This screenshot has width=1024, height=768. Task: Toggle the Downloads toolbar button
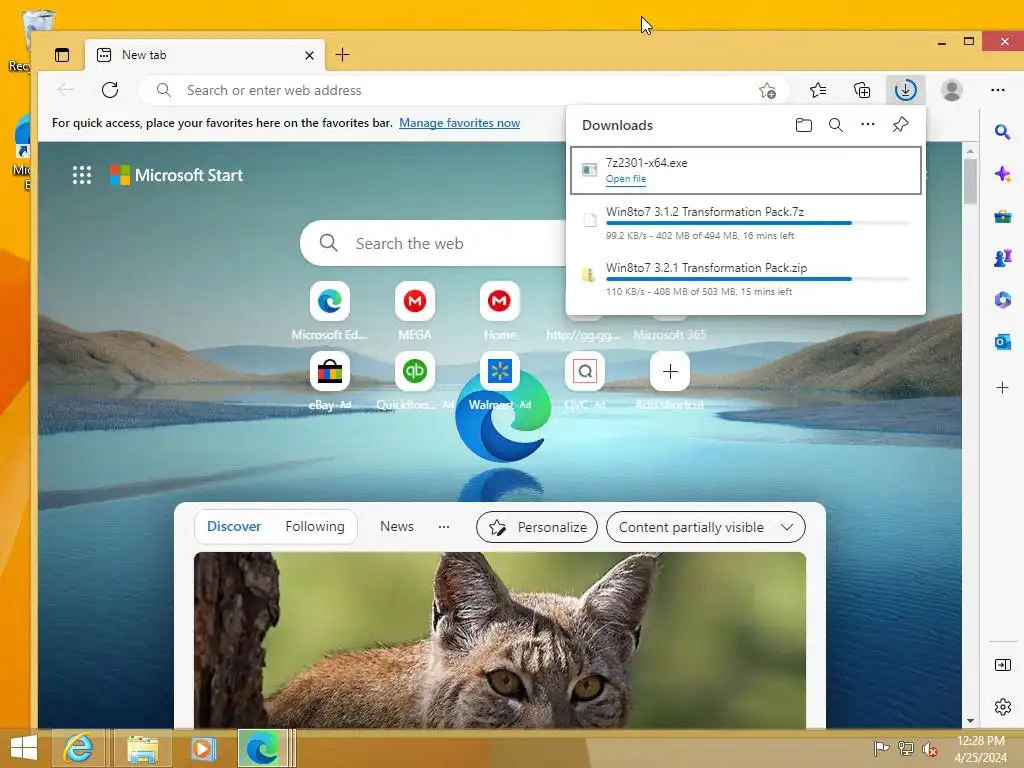point(906,90)
